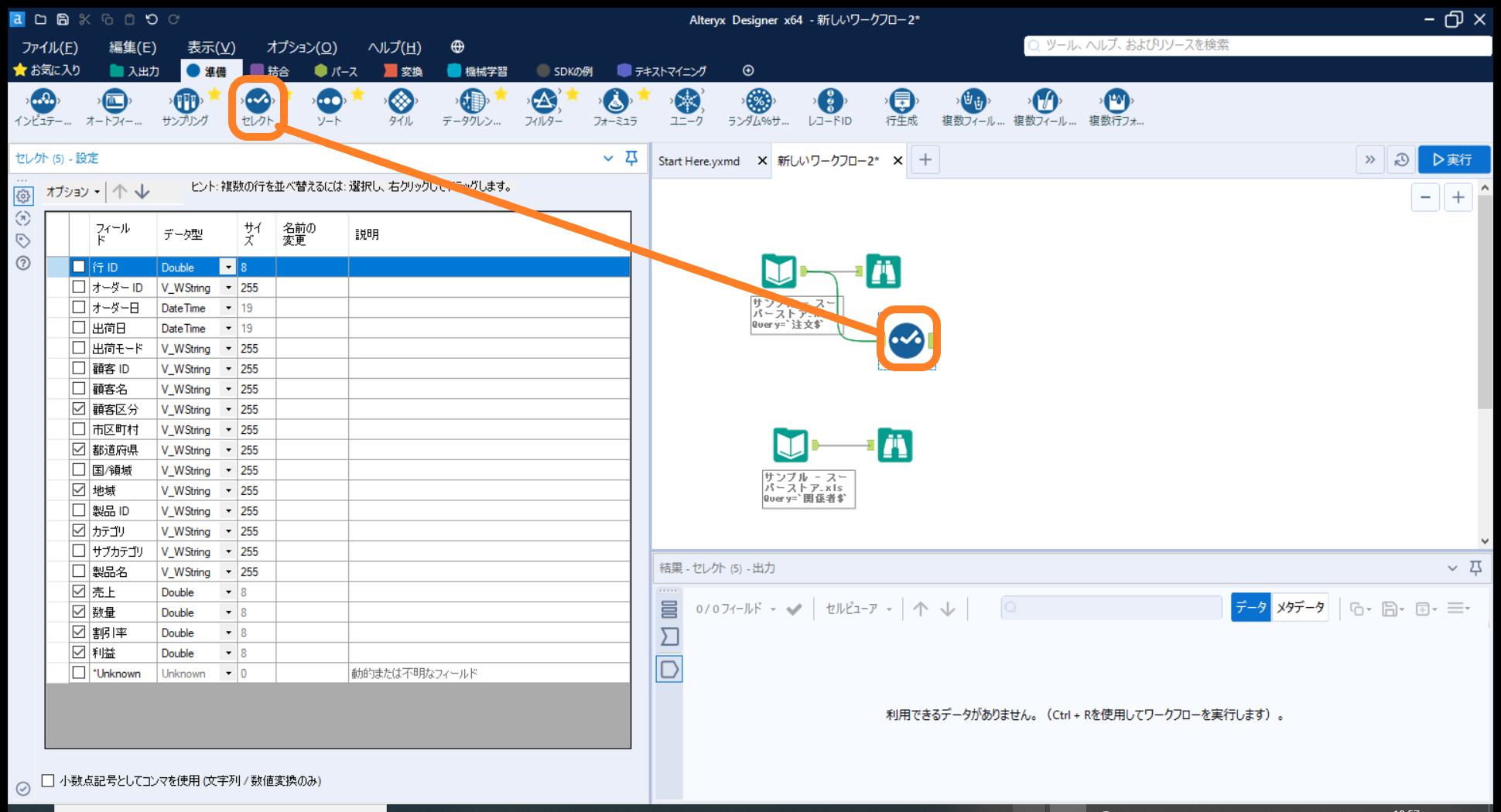Select the フィルター tool icon
This screenshot has width=1501, height=812.
(544, 101)
